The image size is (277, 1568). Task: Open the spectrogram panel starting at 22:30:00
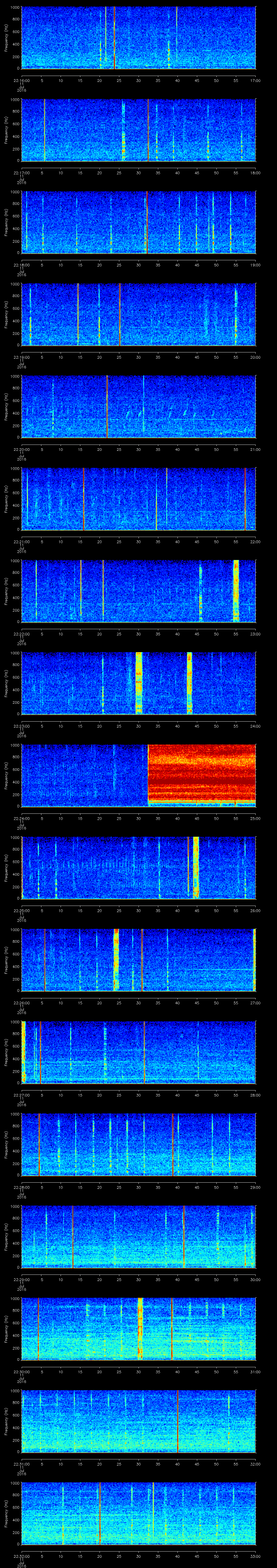pos(138,1329)
